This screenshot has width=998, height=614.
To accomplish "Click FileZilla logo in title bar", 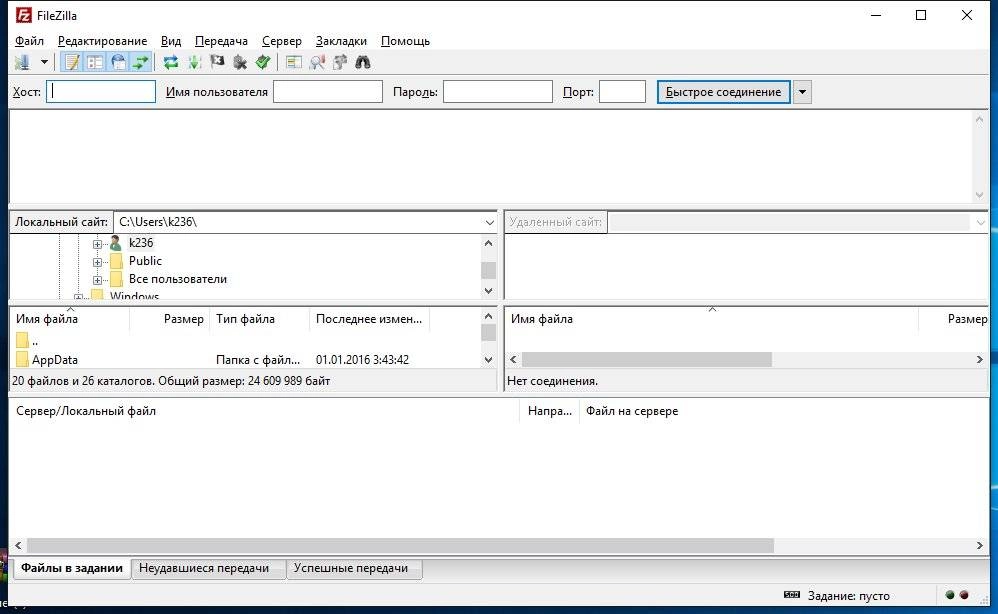I will tap(24, 15).
